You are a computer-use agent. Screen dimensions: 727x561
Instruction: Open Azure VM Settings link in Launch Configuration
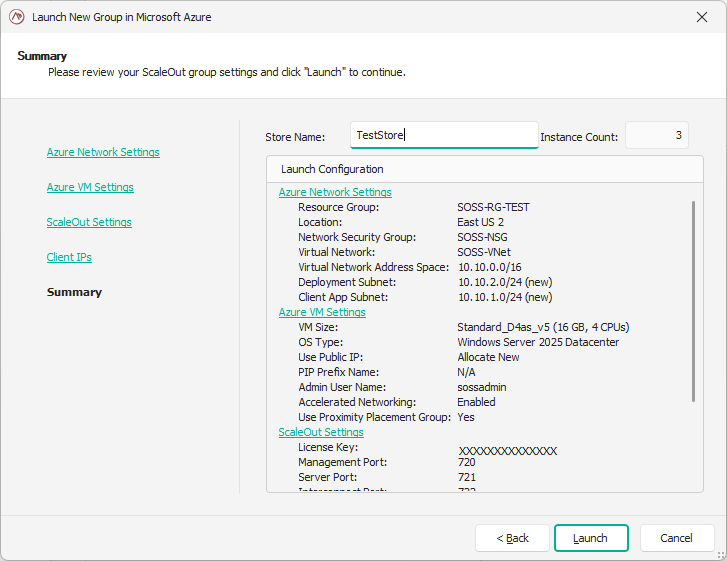(x=322, y=312)
